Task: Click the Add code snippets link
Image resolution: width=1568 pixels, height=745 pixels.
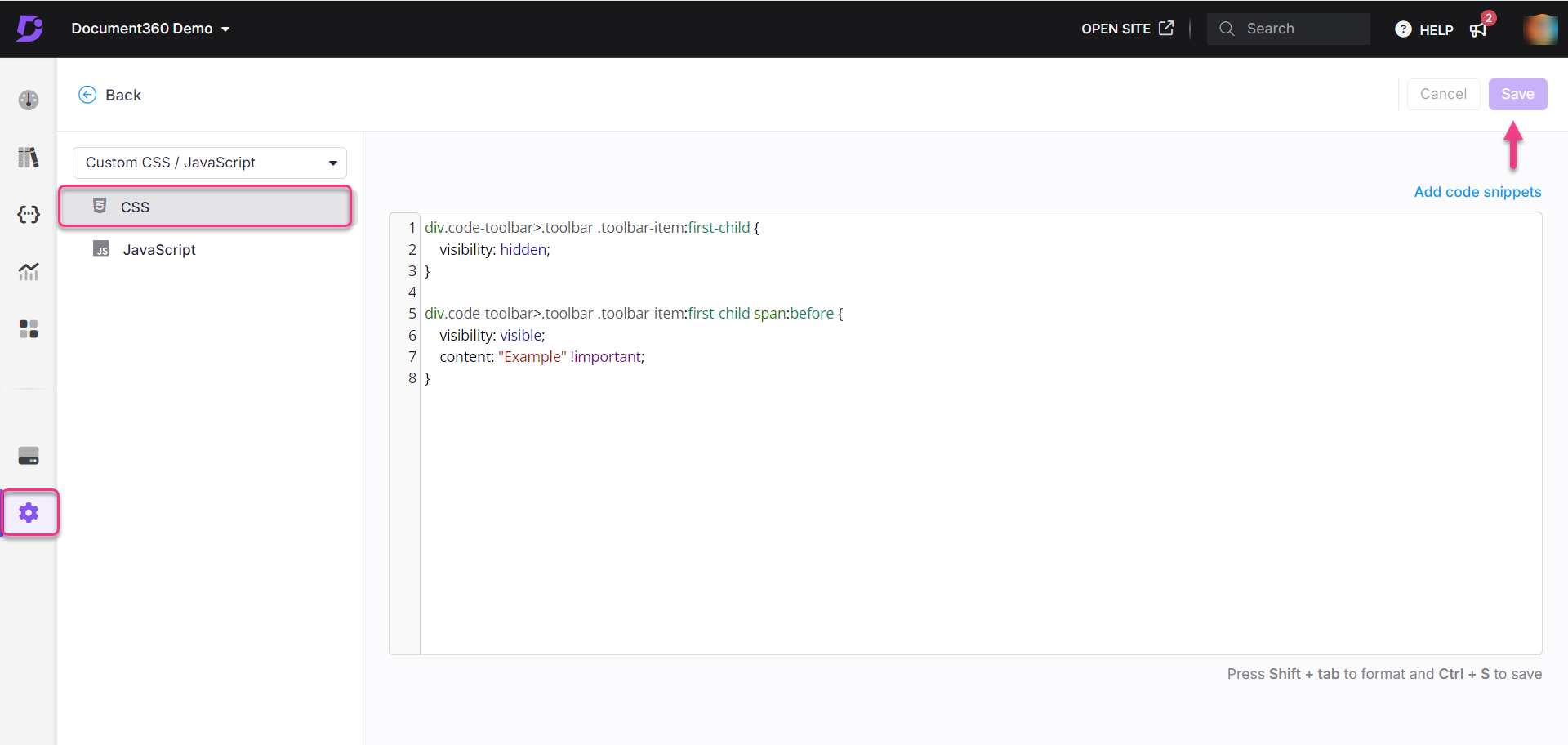Action: 1477,192
